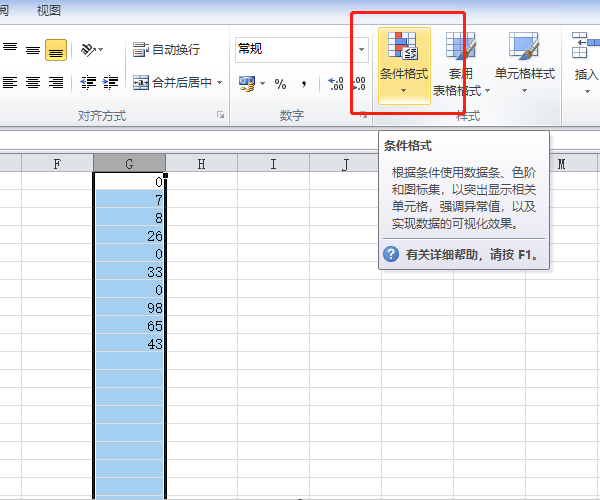The height and width of the screenshot is (500, 600).
Task: Increase decimal places icon
Action: [336, 83]
